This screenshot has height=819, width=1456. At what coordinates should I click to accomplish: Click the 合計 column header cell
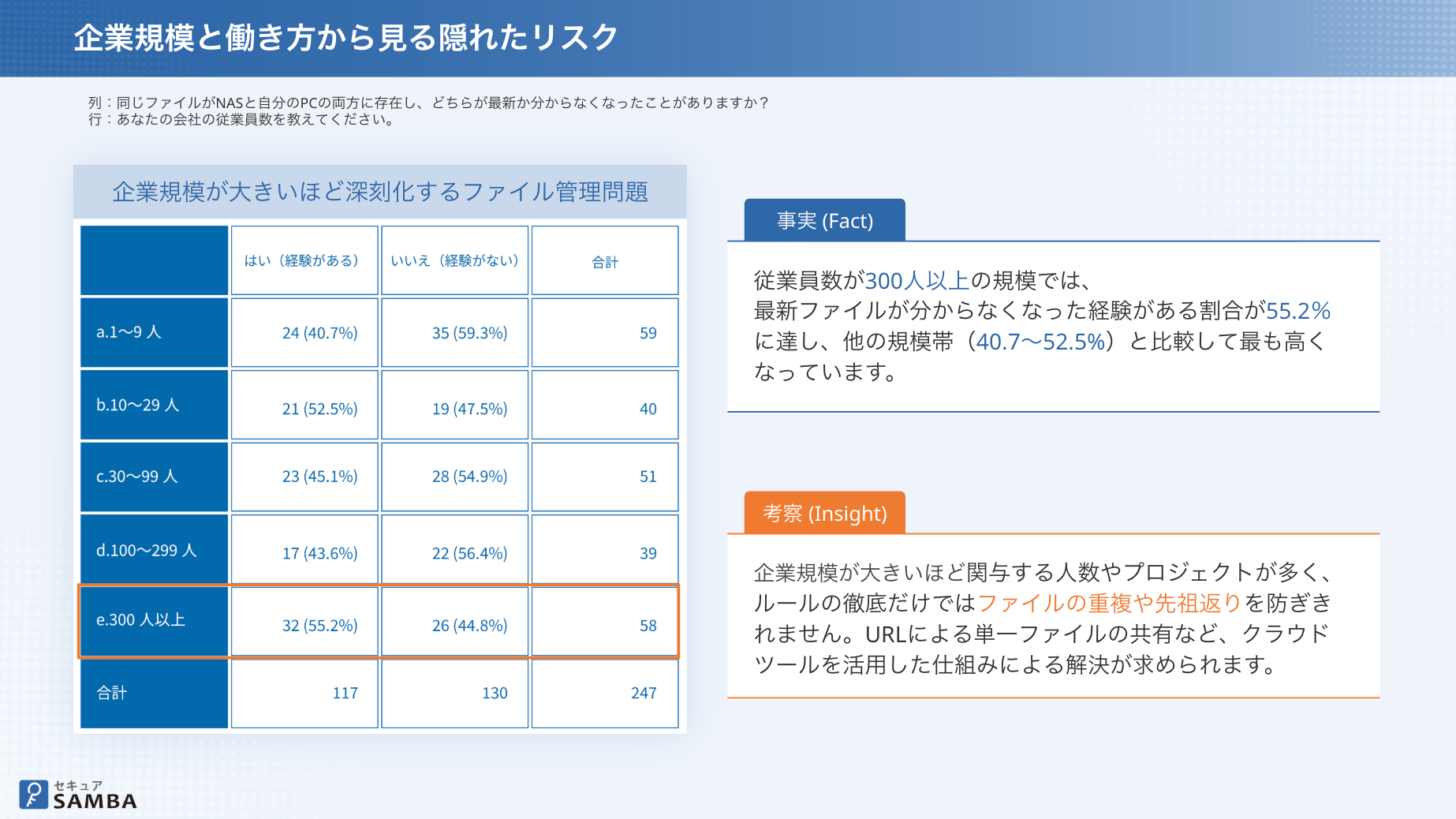605,260
